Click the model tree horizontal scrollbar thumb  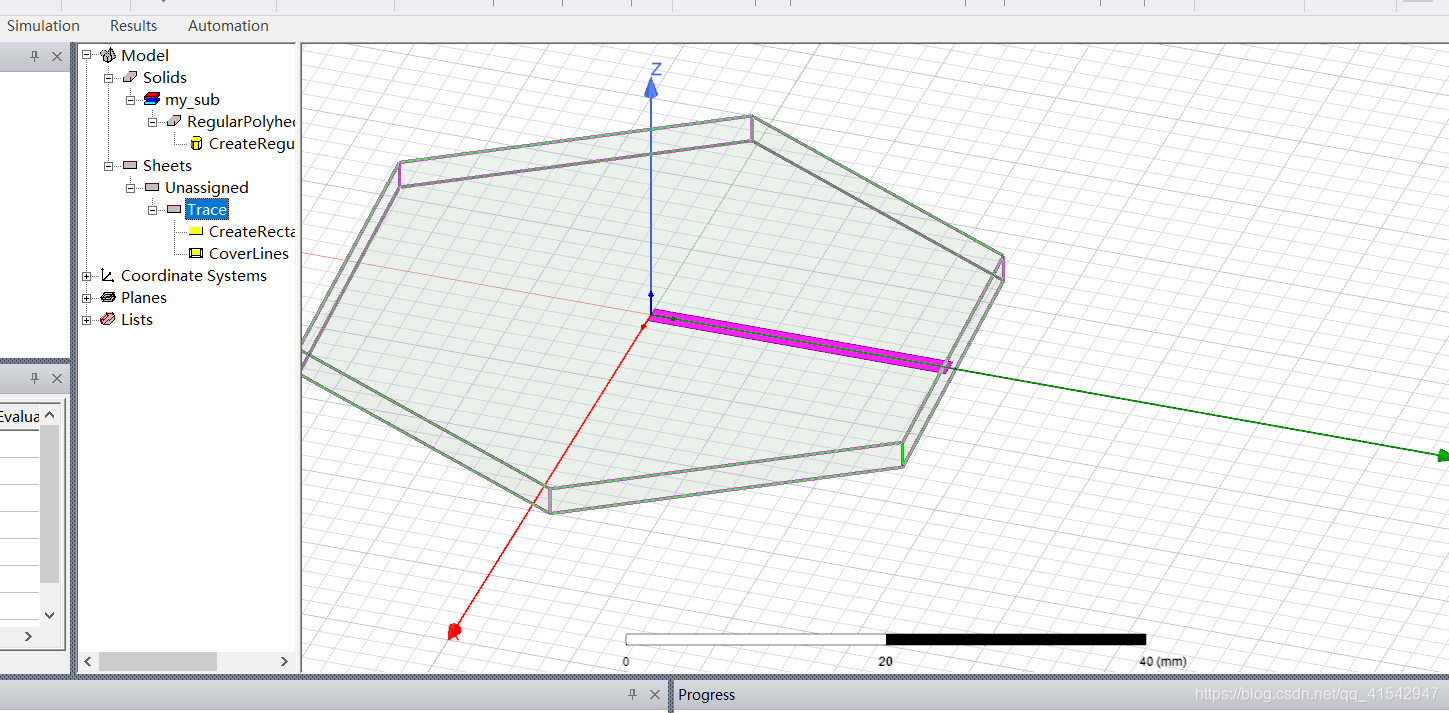pyautogui.click(x=158, y=661)
